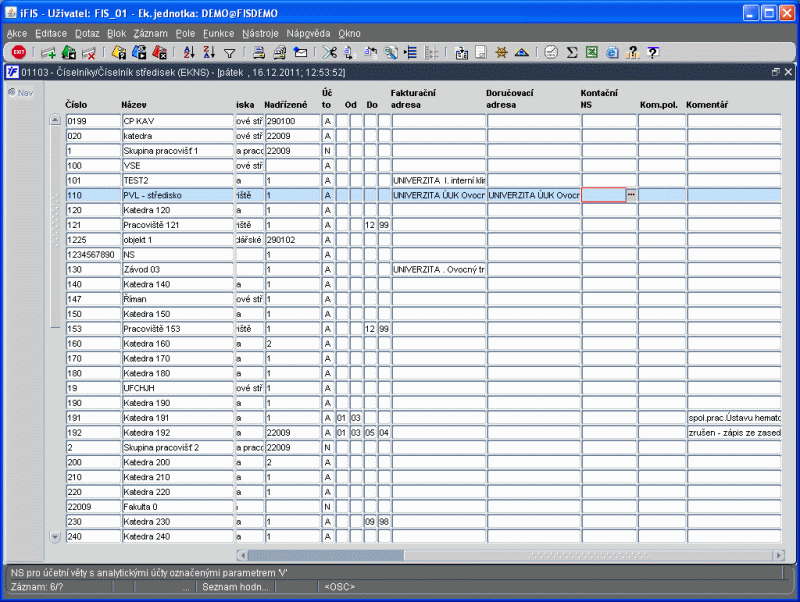The width and height of the screenshot is (800, 602).
Task: Click the Internet Explorer icon
Action: click(x=612, y=52)
